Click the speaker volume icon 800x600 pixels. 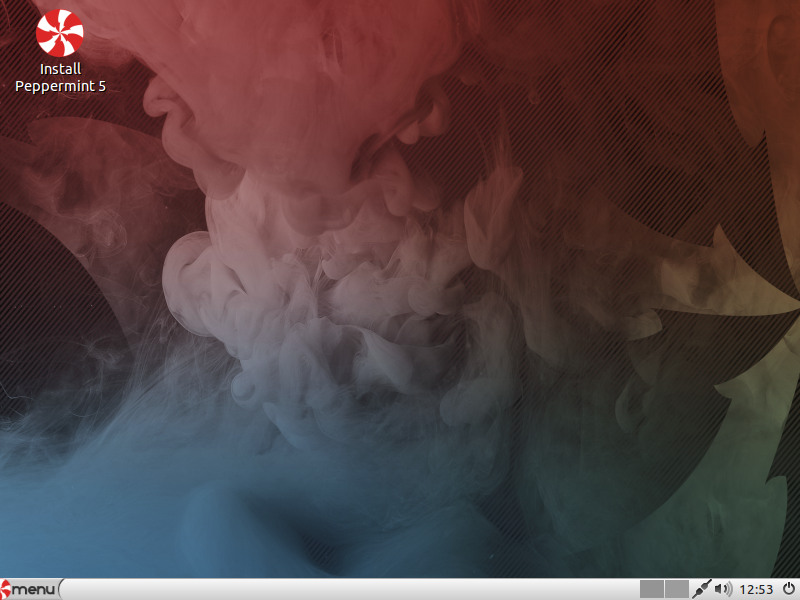723,589
